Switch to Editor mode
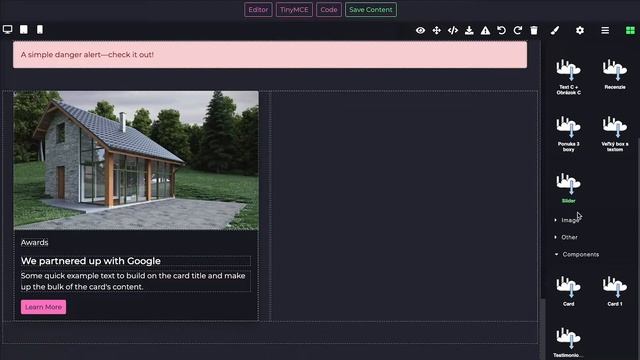Viewport: 640px width, 360px height. pos(258,10)
